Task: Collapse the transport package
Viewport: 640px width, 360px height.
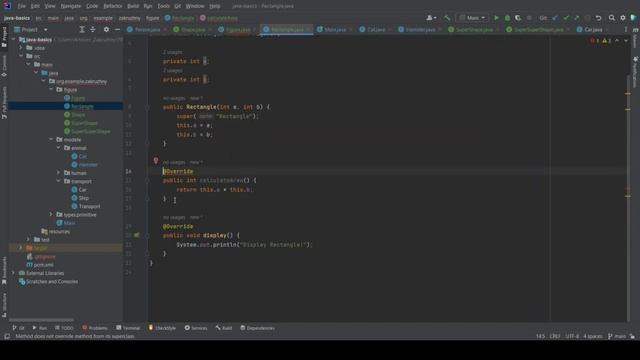Action: click(x=59, y=181)
